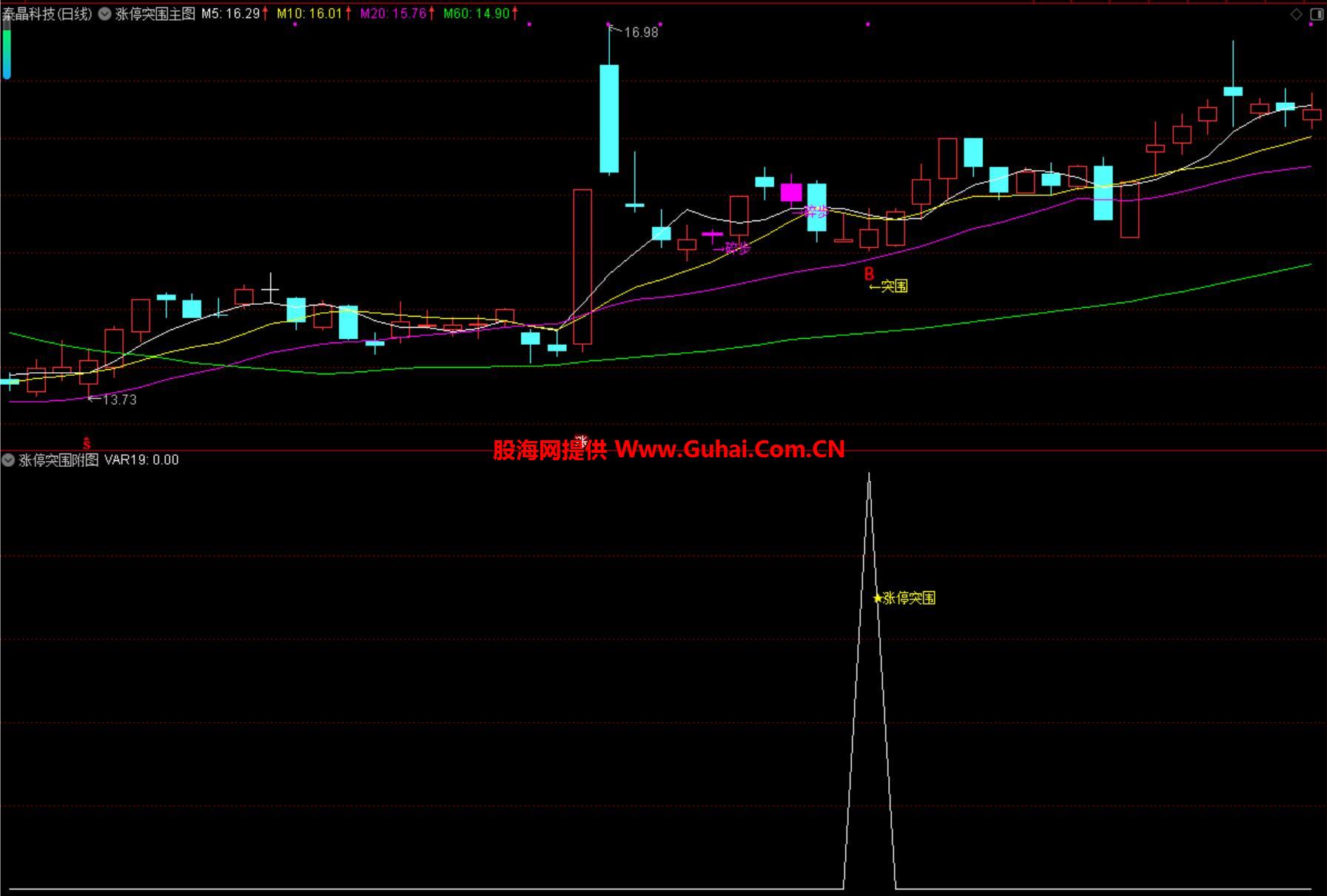Click the 13.73 low price label

click(x=119, y=400)
